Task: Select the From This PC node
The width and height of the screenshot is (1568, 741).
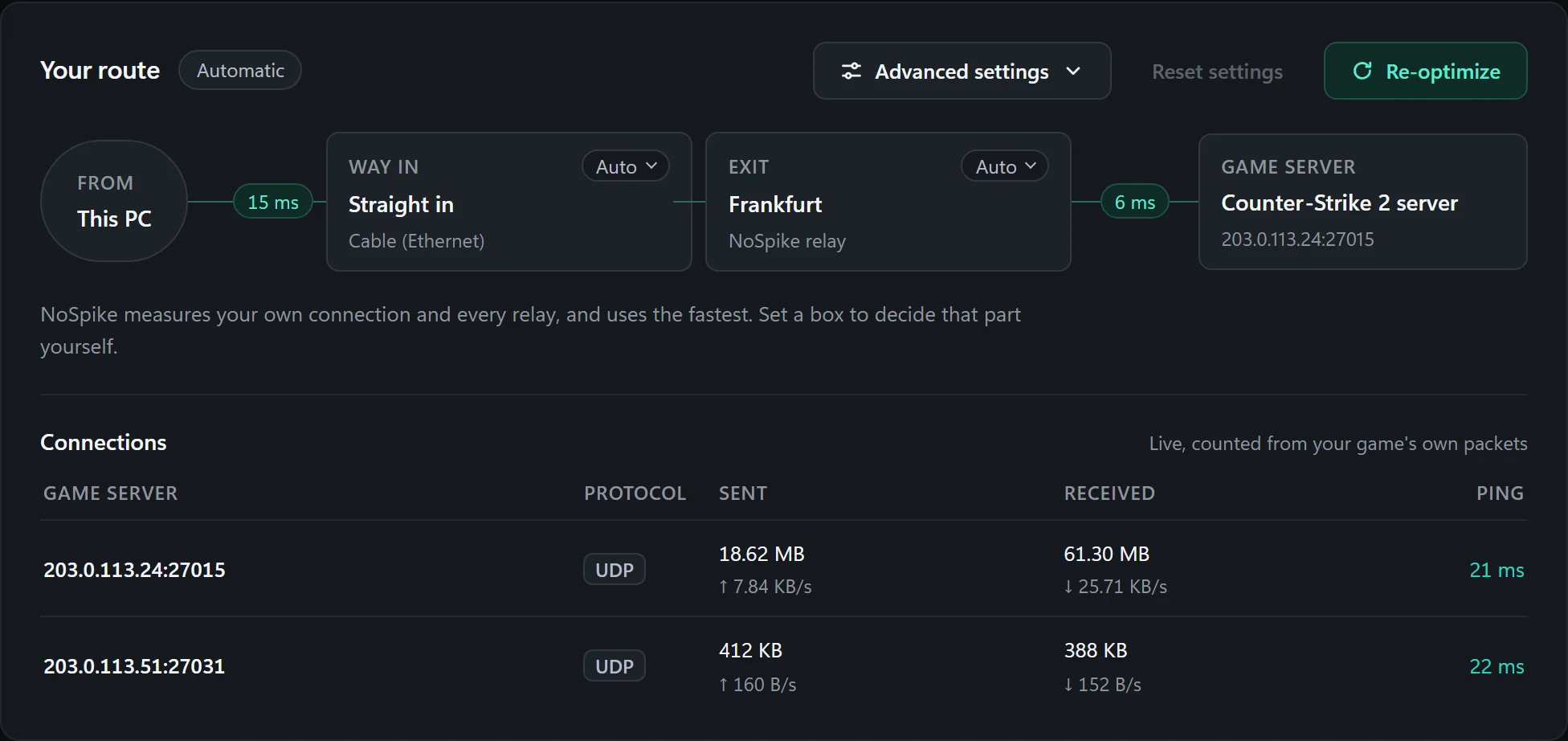Action: 114,201
